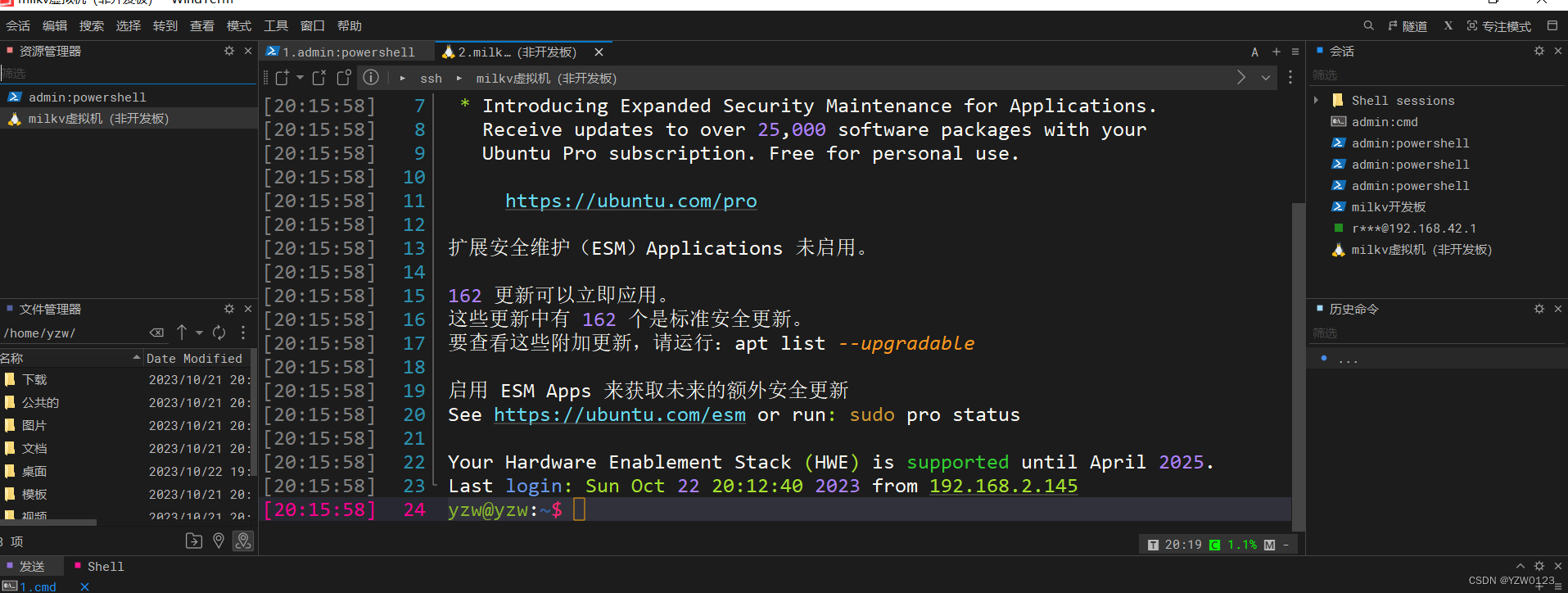Select the admin:cmd session
This screenshot has height=593, width=1568.
pos(1385,121)
